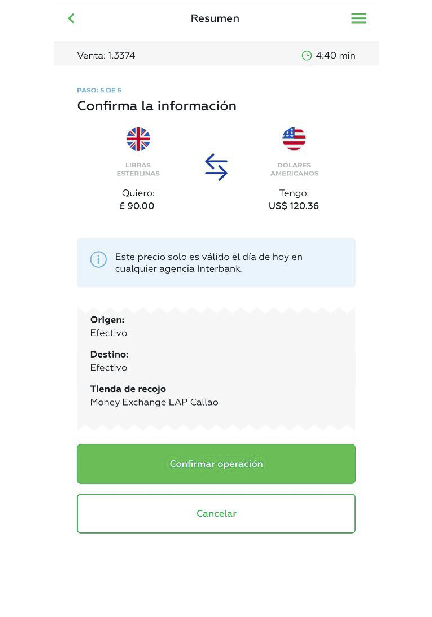Tap the Tengo US$ 120.36 amount
This screenshot has width=432, height=617.
[x=294, y=200]
